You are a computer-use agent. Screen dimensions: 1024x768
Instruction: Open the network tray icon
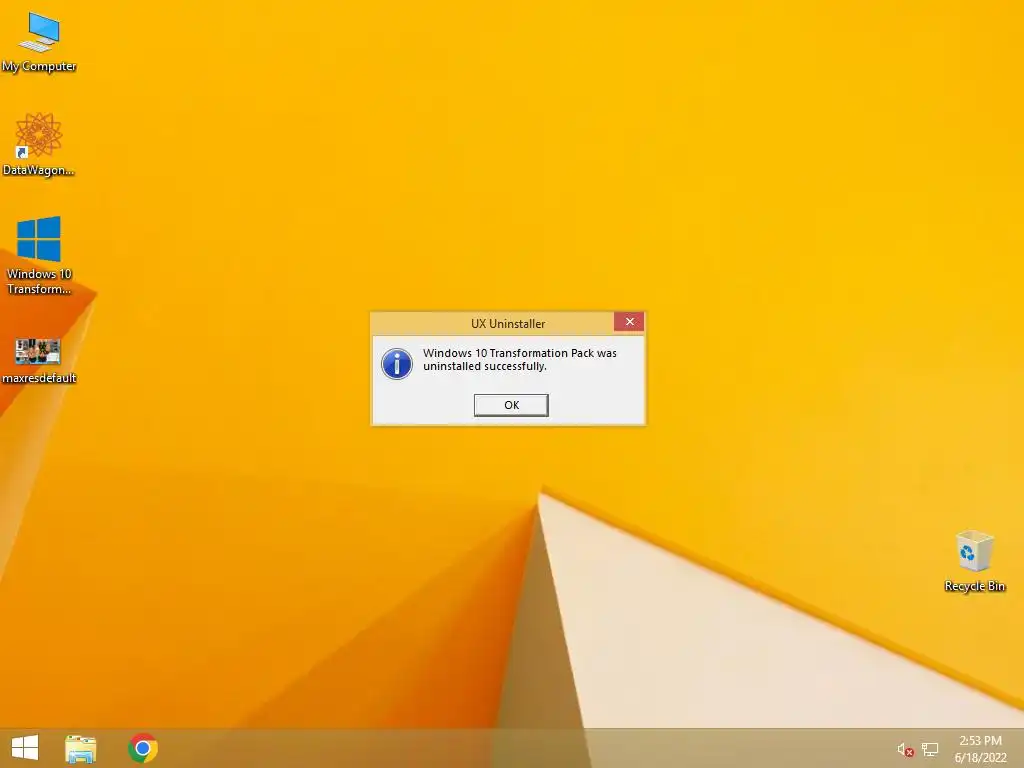coord(930,749)
